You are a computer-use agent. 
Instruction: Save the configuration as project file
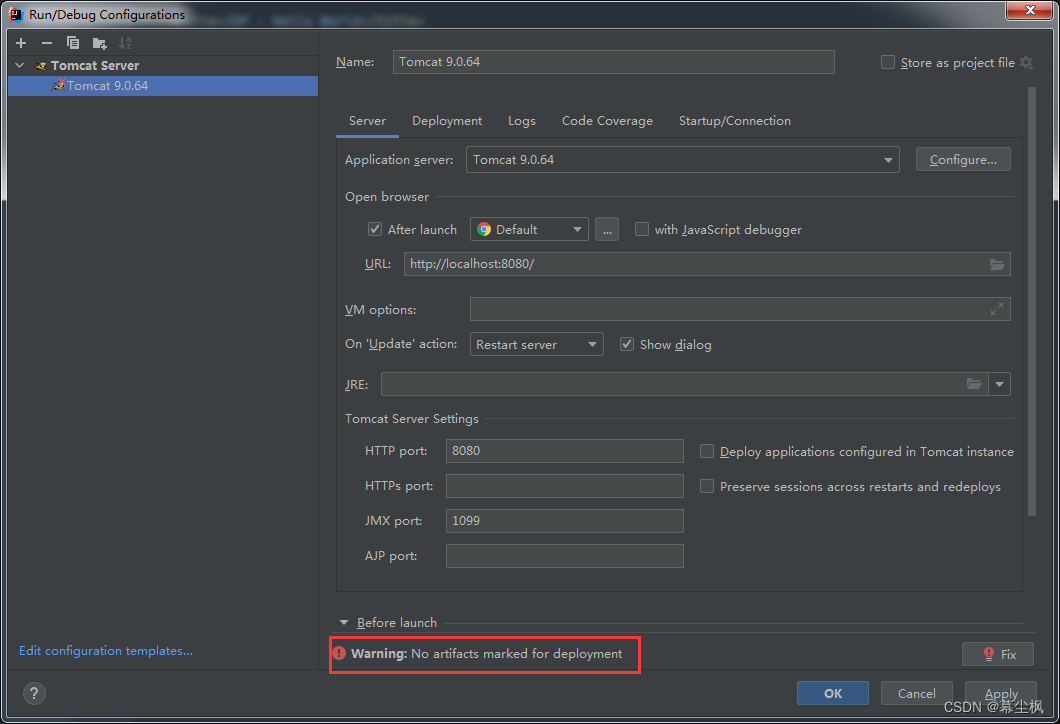(887, 62)
